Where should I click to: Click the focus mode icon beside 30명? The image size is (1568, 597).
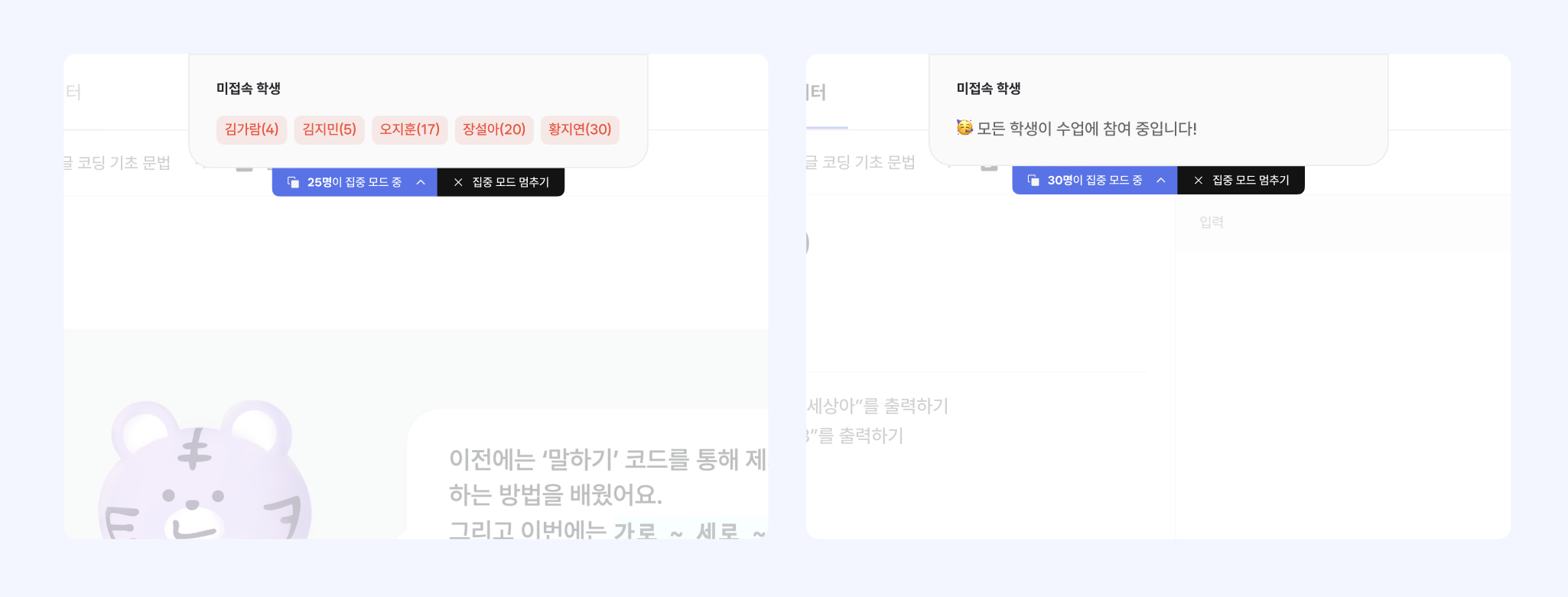tap(1033, 180)
